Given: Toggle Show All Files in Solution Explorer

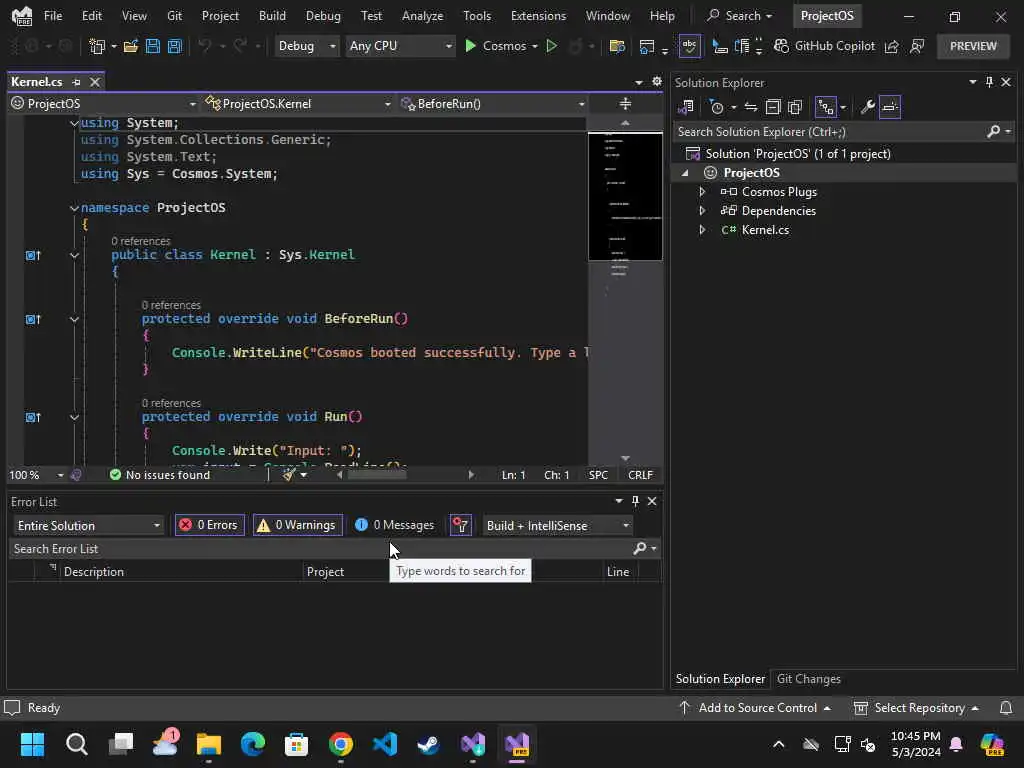Looking at the screenshot, I should pos(795,106).
